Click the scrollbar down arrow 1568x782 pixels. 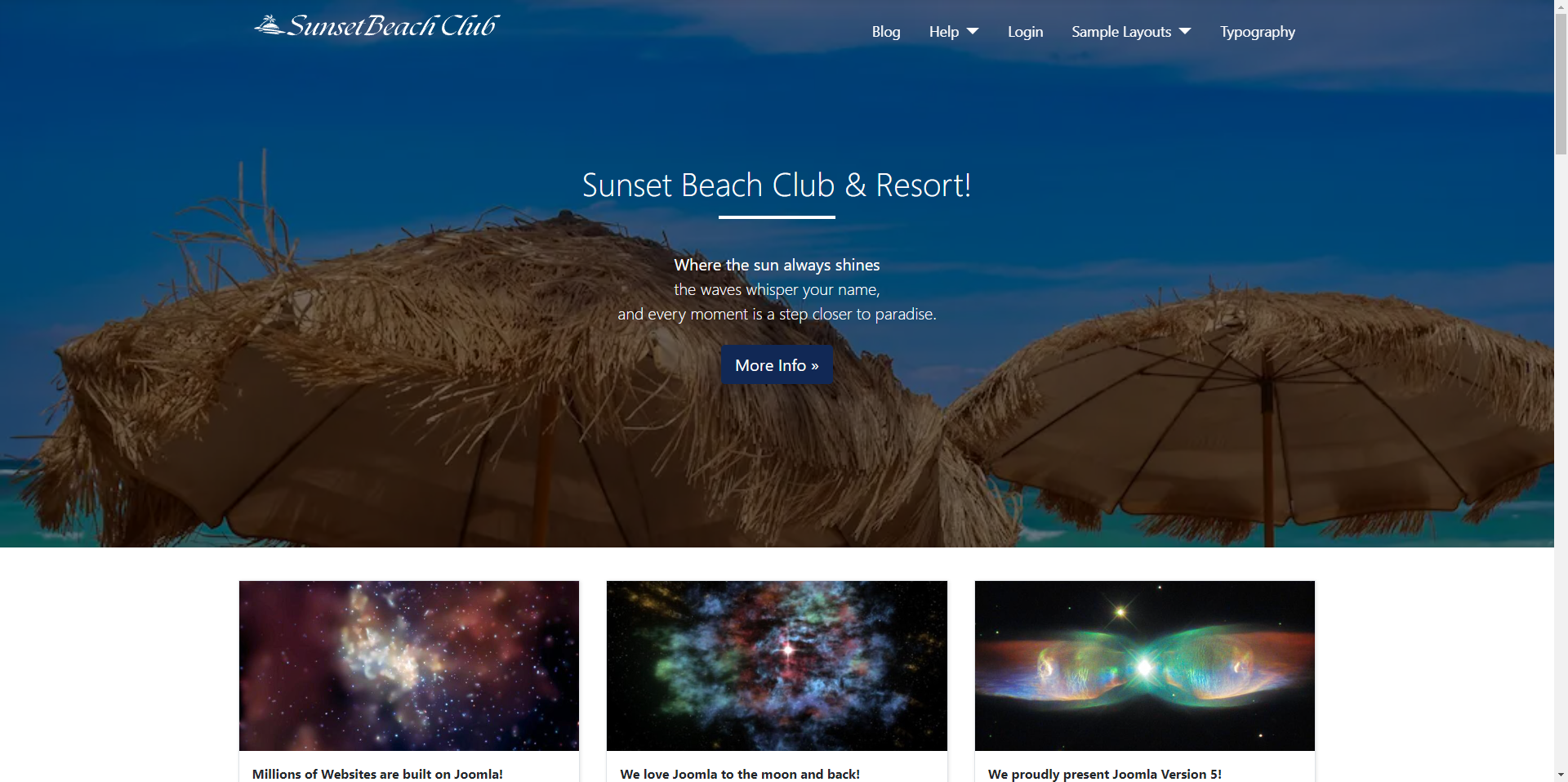(1561, 775)
